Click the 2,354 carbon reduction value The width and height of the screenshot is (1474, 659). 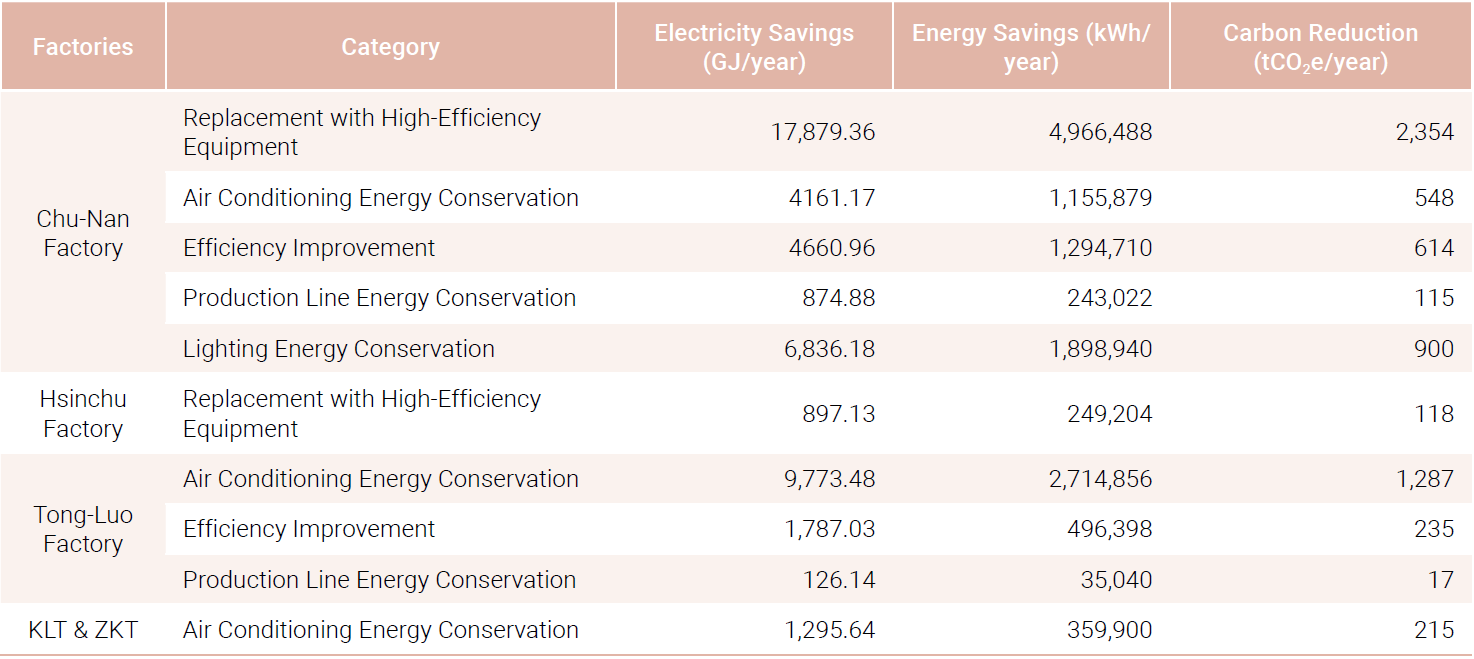pos(1425,132)
